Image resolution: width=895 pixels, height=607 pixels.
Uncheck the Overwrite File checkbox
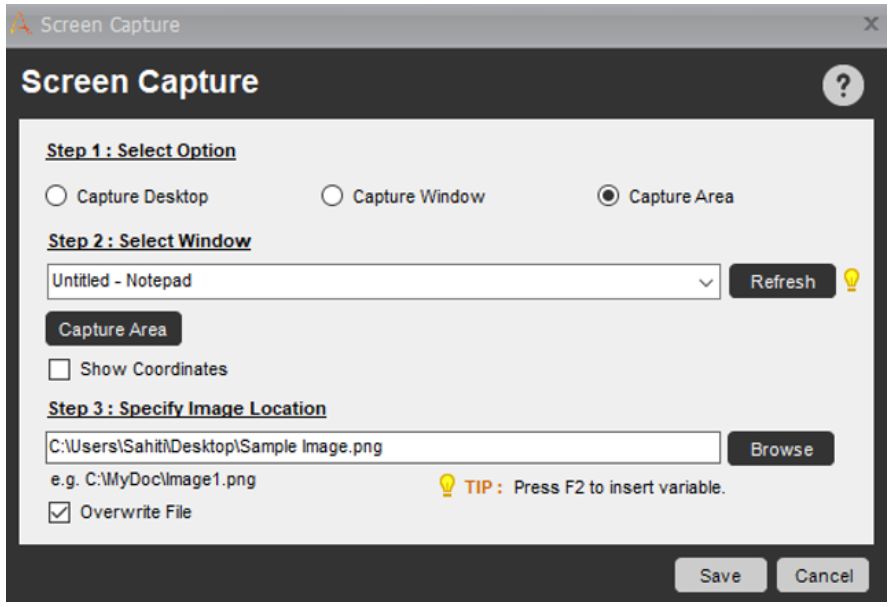coord(59,512)
